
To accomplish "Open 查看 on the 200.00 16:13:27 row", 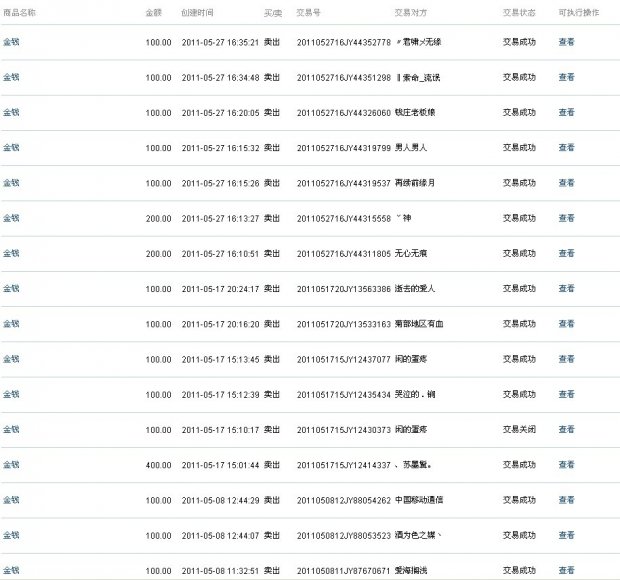I will [566, 218].
